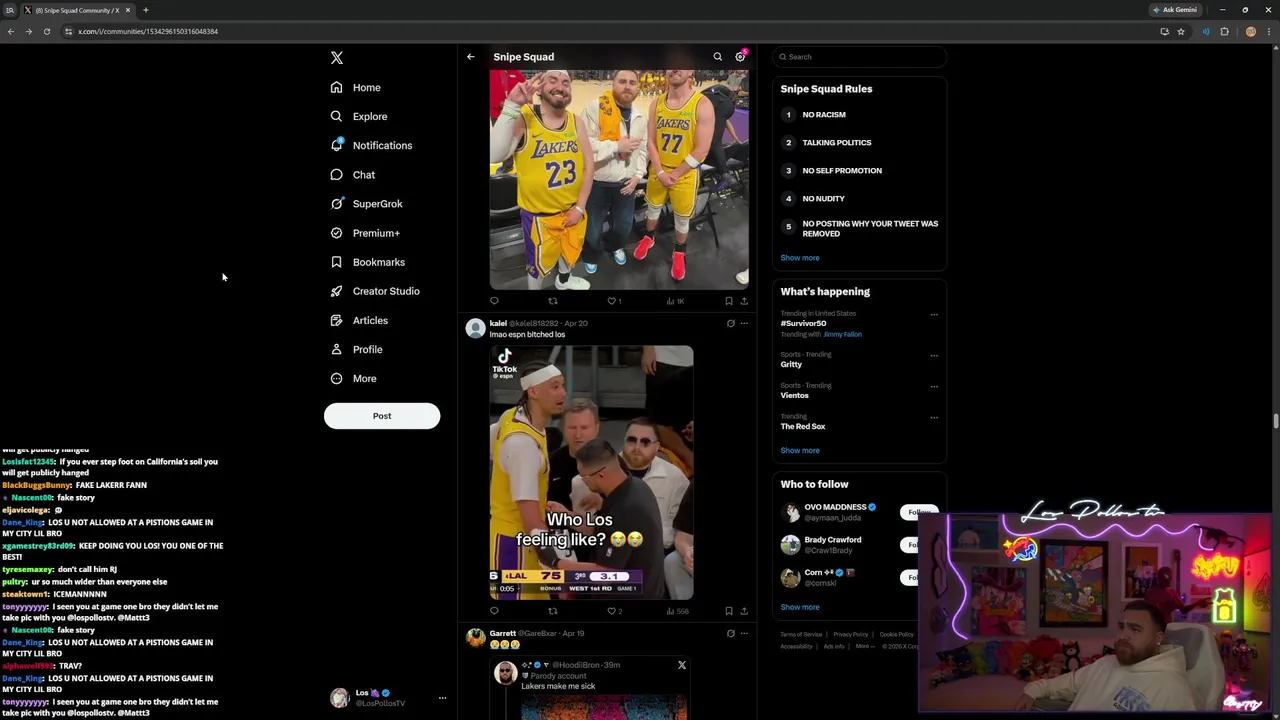1280x720 pixels.
Task: Show more under What's happening
Action: (800, 450)
